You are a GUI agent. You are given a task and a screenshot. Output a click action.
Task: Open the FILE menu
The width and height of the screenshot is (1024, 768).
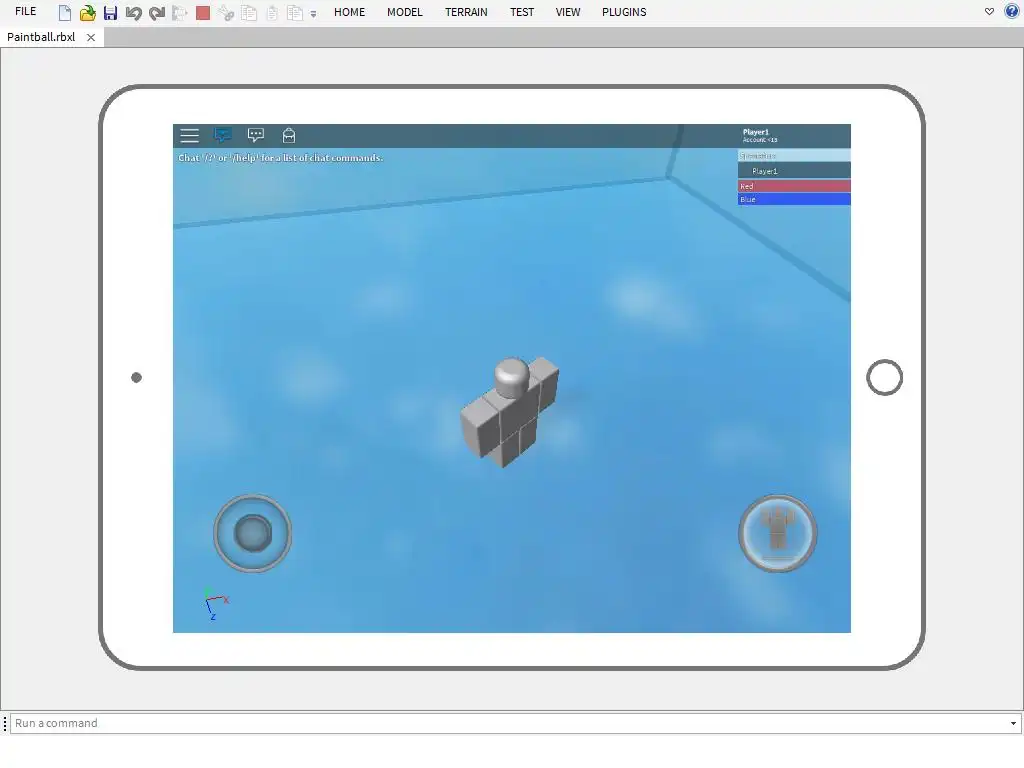(25, 11)
